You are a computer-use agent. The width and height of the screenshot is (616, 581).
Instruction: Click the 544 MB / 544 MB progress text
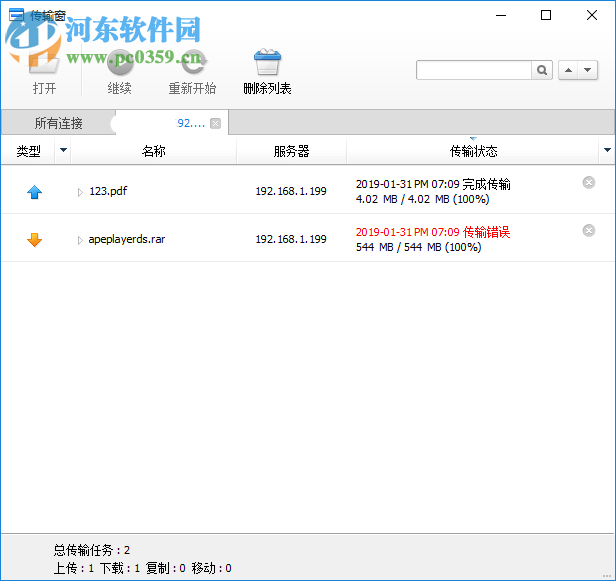pyautogui.click(x=418, y=247)
